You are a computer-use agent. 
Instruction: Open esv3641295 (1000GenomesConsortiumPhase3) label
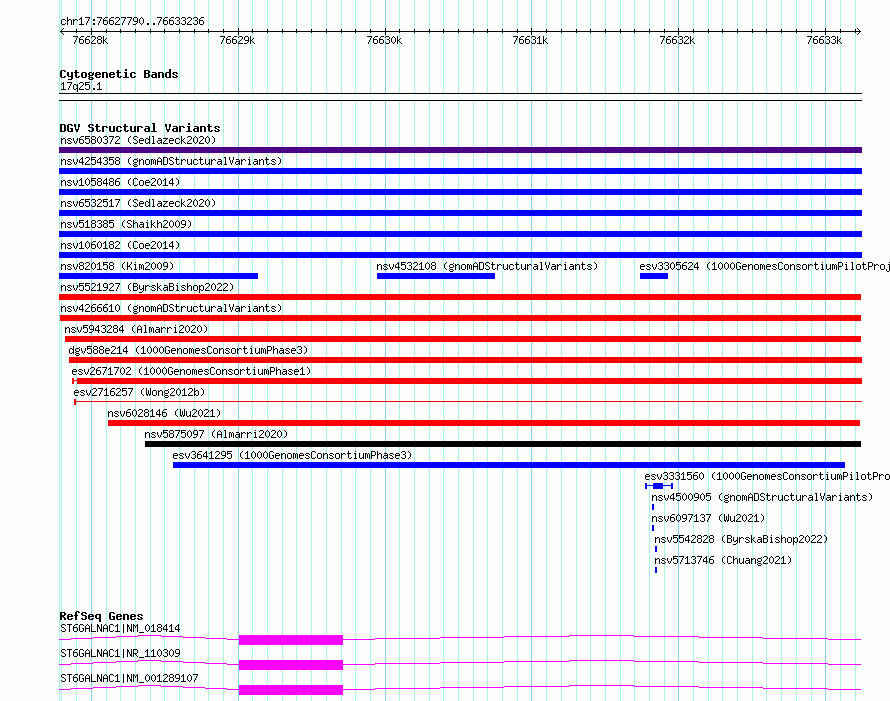pyautogui.click(x=292, y=455)
